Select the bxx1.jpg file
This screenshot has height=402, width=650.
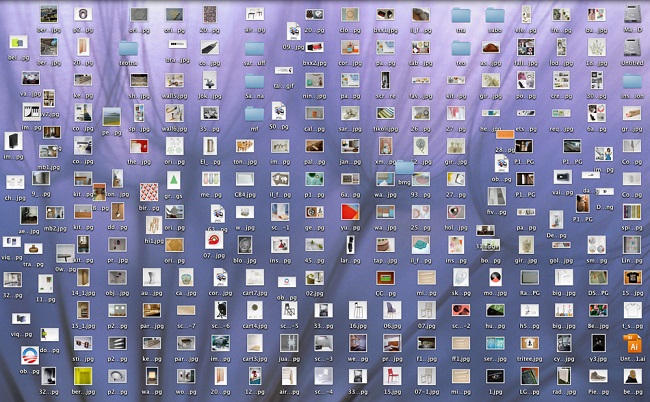[x=386, y=15]
